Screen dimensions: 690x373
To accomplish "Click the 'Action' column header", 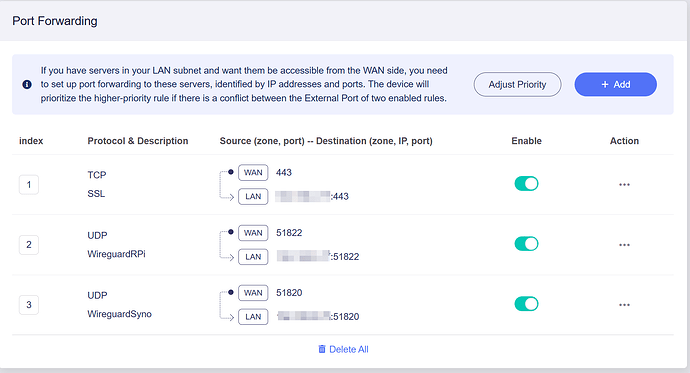I will click(624, 141).
